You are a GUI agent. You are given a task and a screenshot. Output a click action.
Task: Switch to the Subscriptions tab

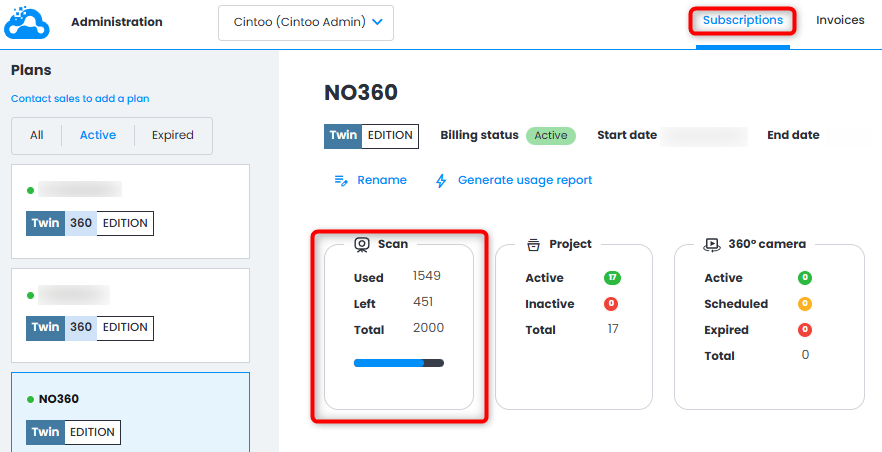point(742,20)
